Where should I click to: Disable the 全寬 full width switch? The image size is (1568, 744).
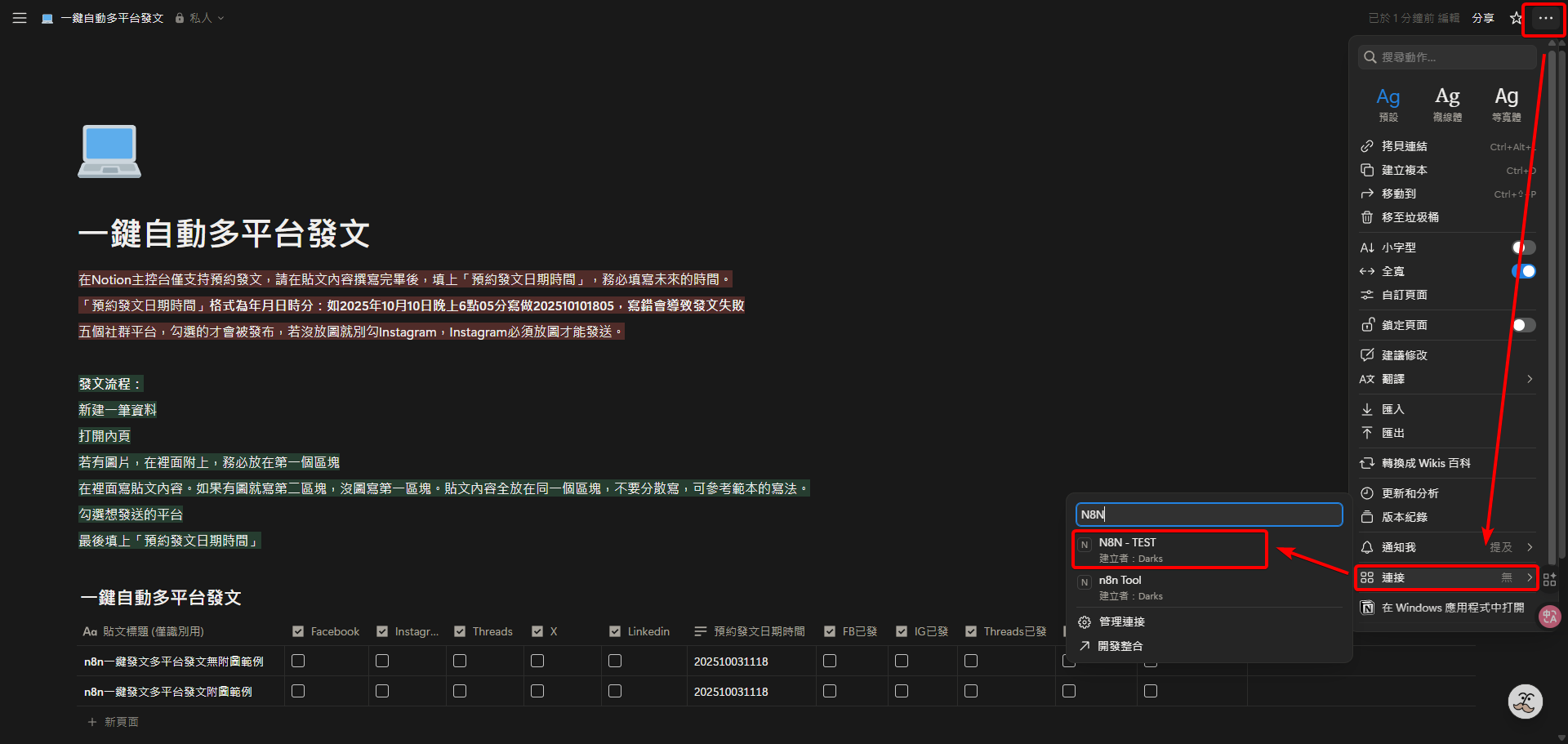coord(1523,271)
